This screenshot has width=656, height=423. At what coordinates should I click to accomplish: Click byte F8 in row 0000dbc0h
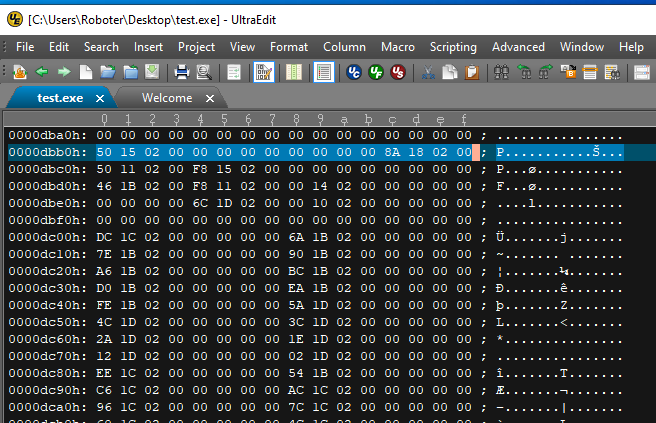pos(200,169)
